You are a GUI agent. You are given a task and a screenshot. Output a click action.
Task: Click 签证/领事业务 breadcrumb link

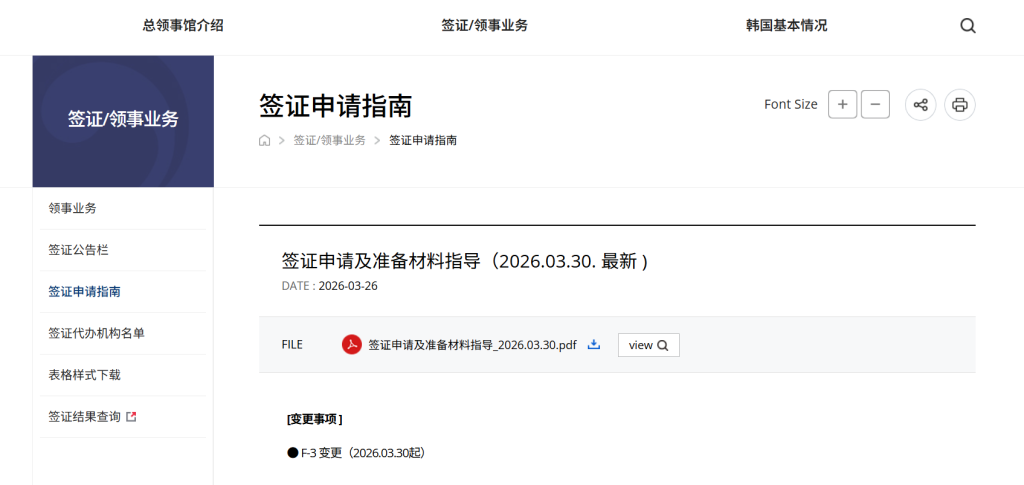pos(329,141)
